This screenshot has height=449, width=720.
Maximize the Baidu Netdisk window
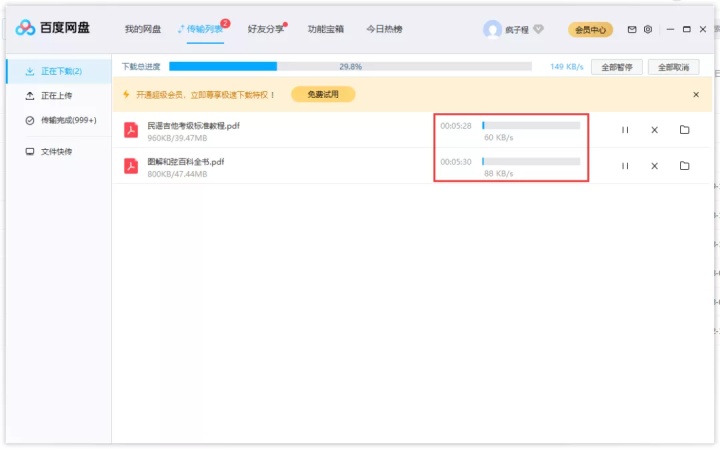point(686,29)
